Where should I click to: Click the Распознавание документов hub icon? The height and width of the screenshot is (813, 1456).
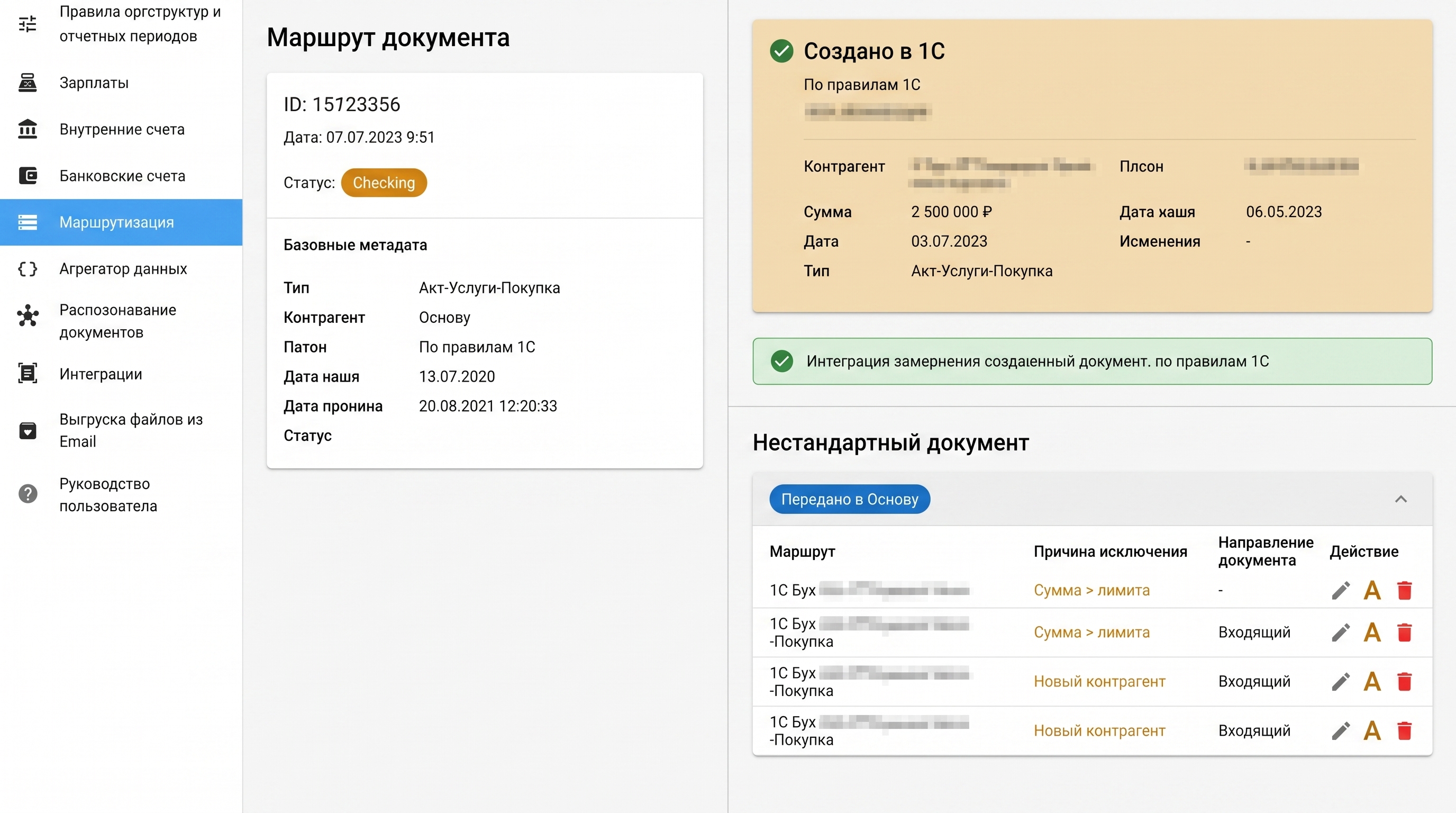click(27, 315)
